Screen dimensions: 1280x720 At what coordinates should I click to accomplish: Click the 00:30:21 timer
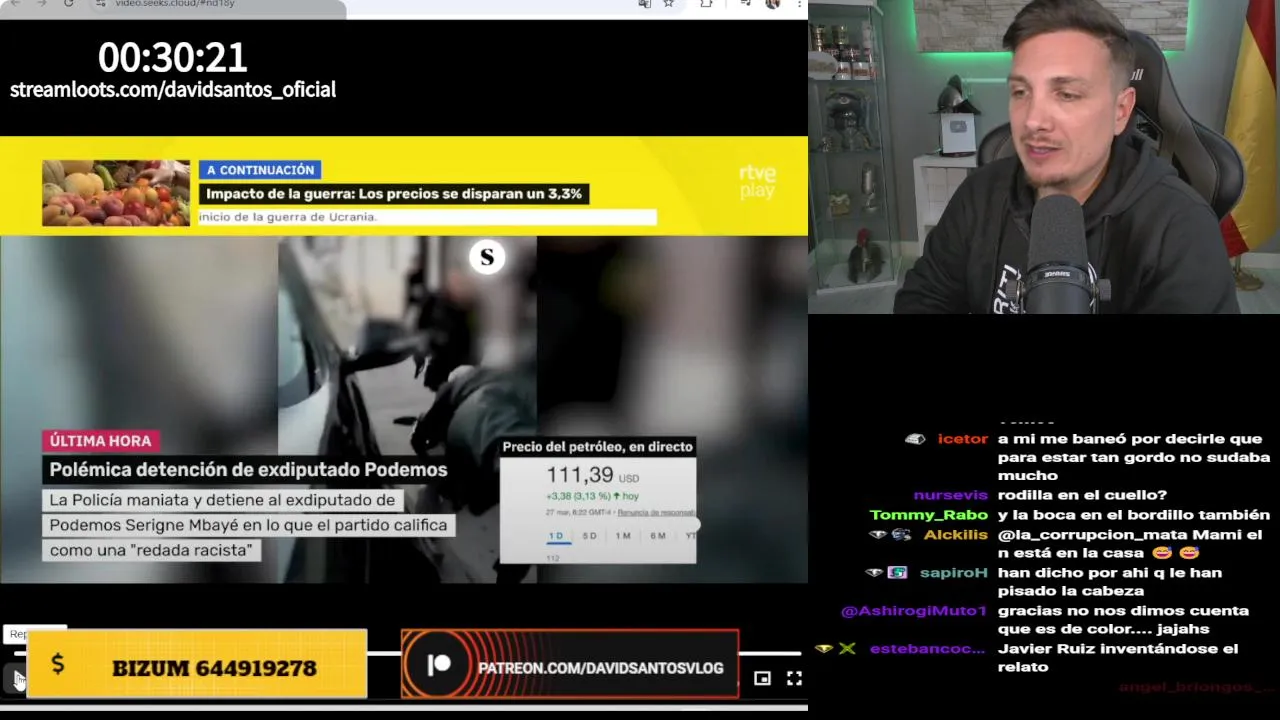172,57
